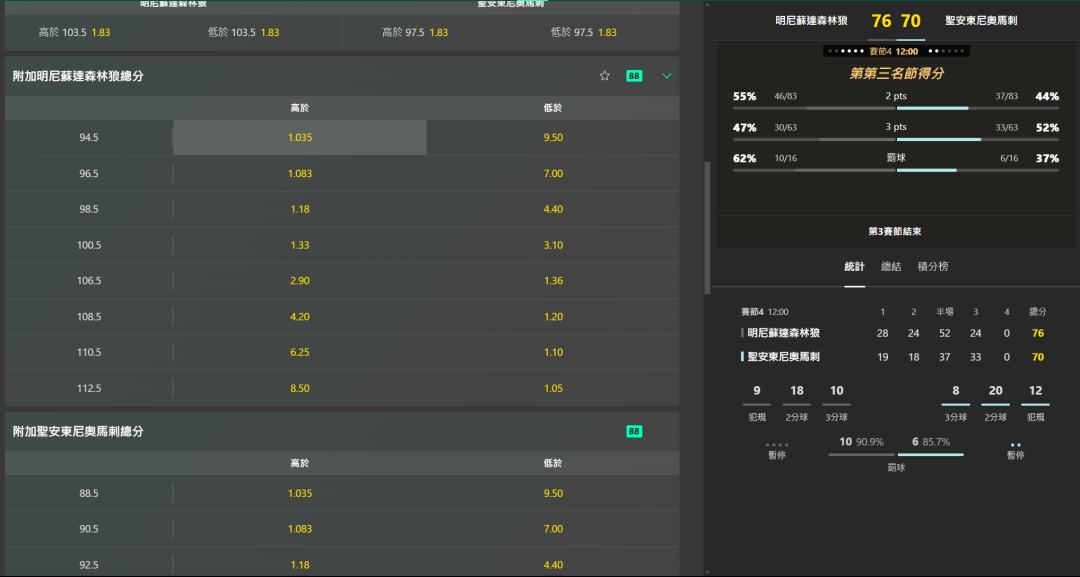Bet 低於 97.5 at odds 1.83
Screen dimensions: 1080x577
(584, 32)
